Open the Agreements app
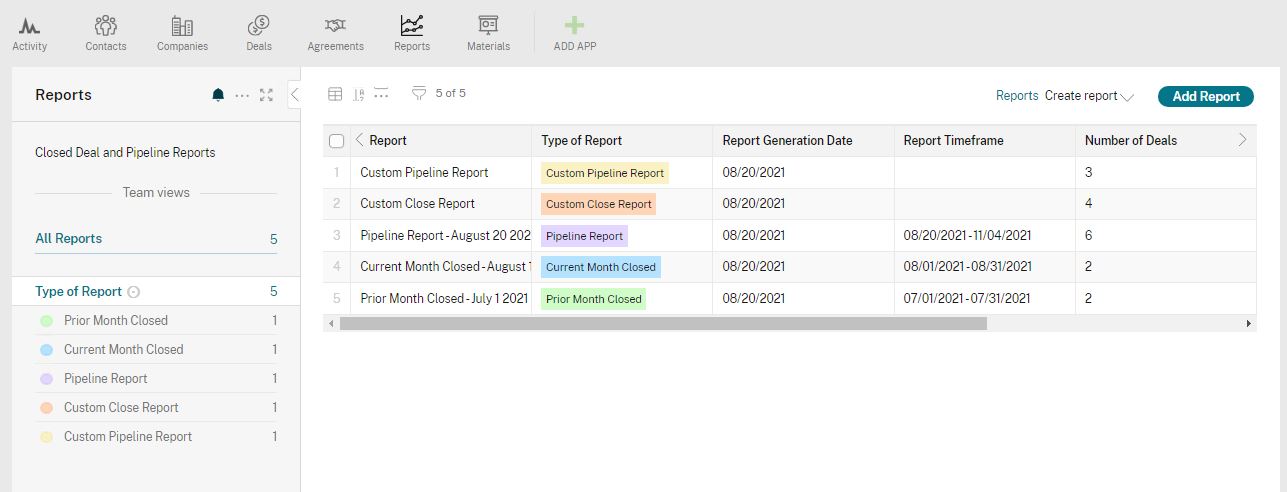The height and width of the screenshot is (492, 1287). click(x=335, y=33)
